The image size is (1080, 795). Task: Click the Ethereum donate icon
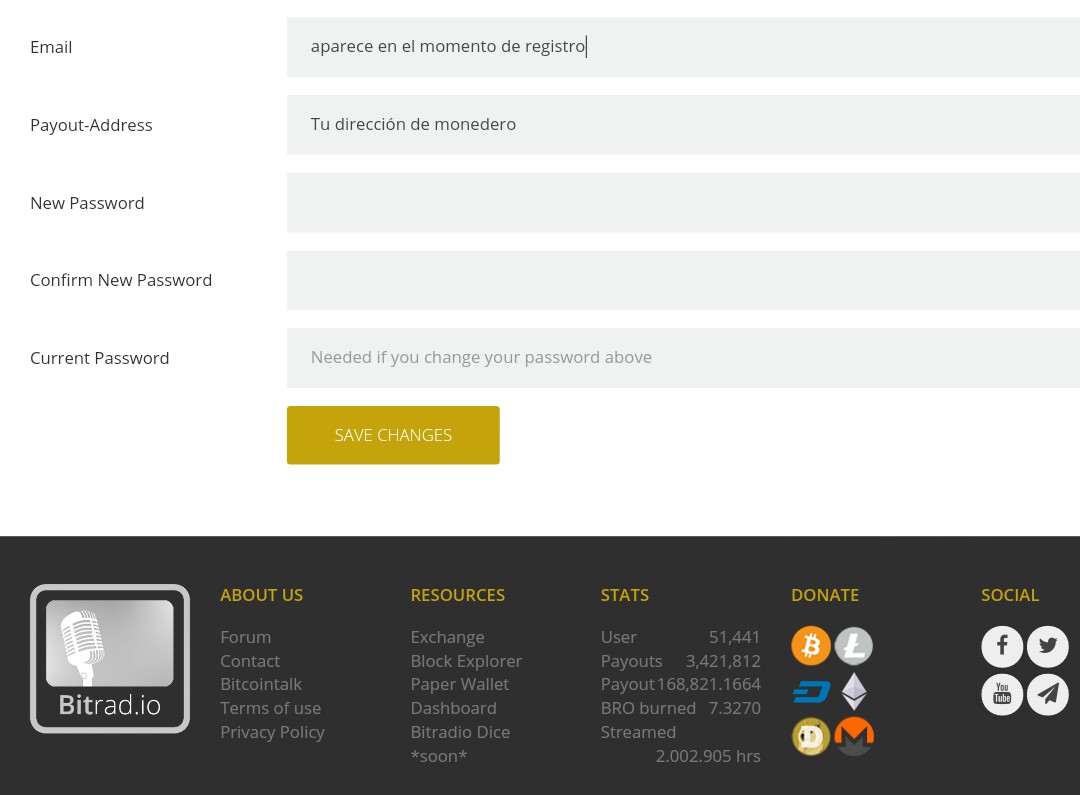coord(854,692)
